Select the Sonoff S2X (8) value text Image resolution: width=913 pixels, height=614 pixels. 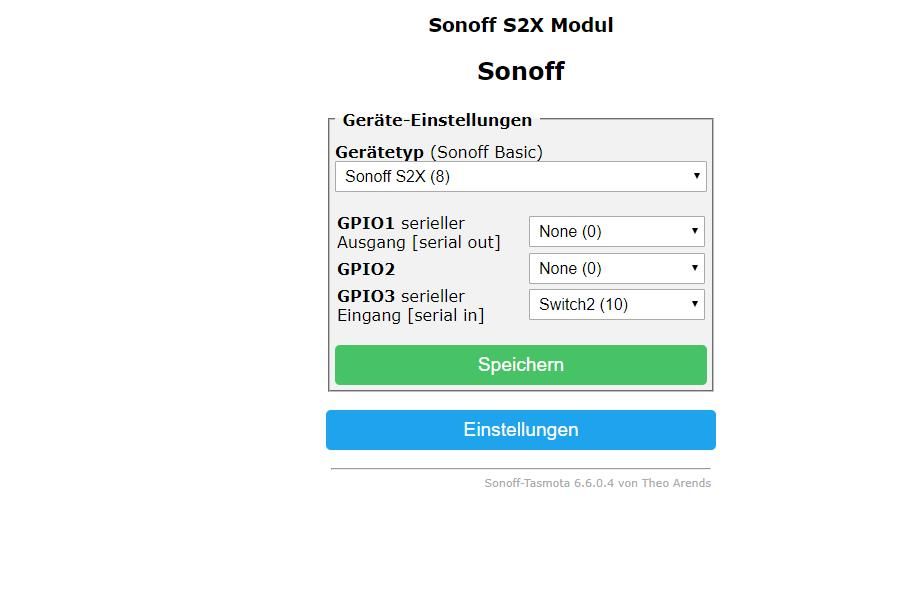coord(397,177)
